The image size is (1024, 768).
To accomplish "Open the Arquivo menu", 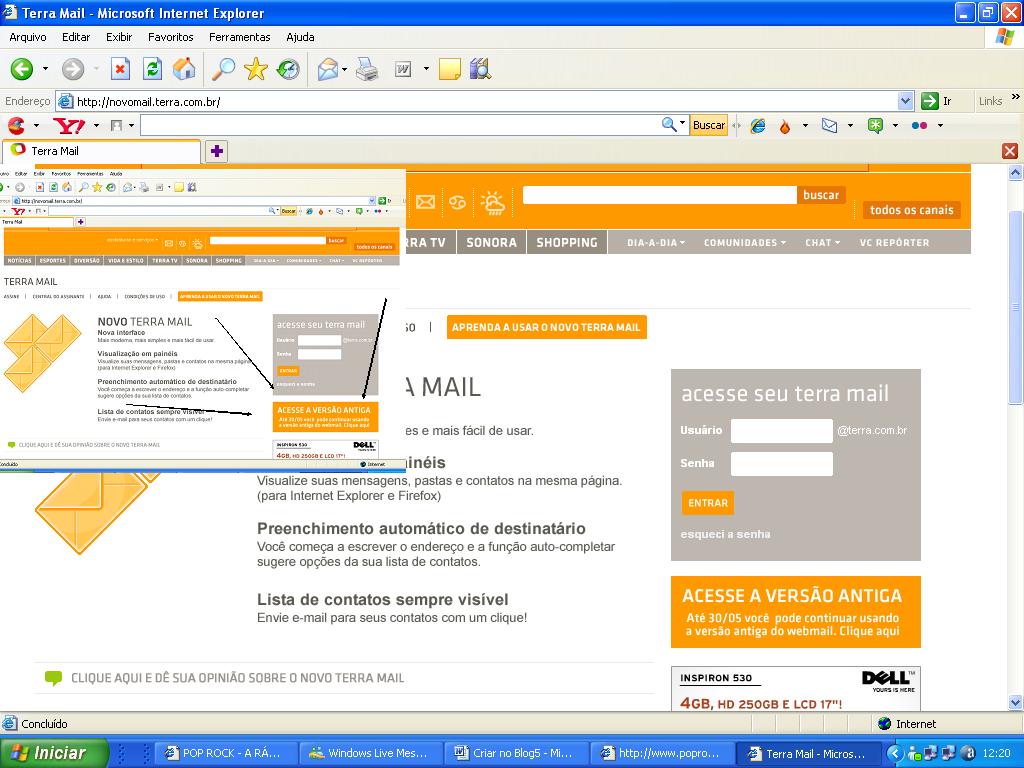I will (27, 37).
